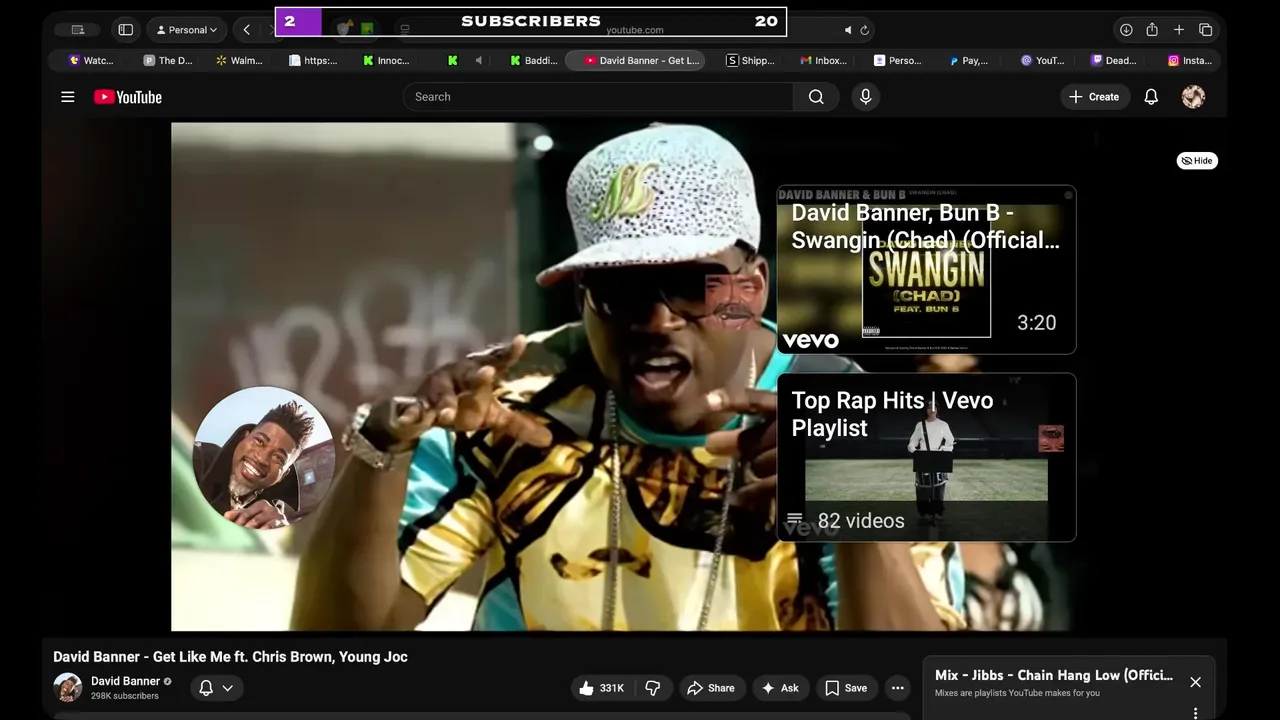This screenshot has width=1280, height=720.
Task: Switch to the Pay,... PayPal tab
Action: tap(970, 60)
